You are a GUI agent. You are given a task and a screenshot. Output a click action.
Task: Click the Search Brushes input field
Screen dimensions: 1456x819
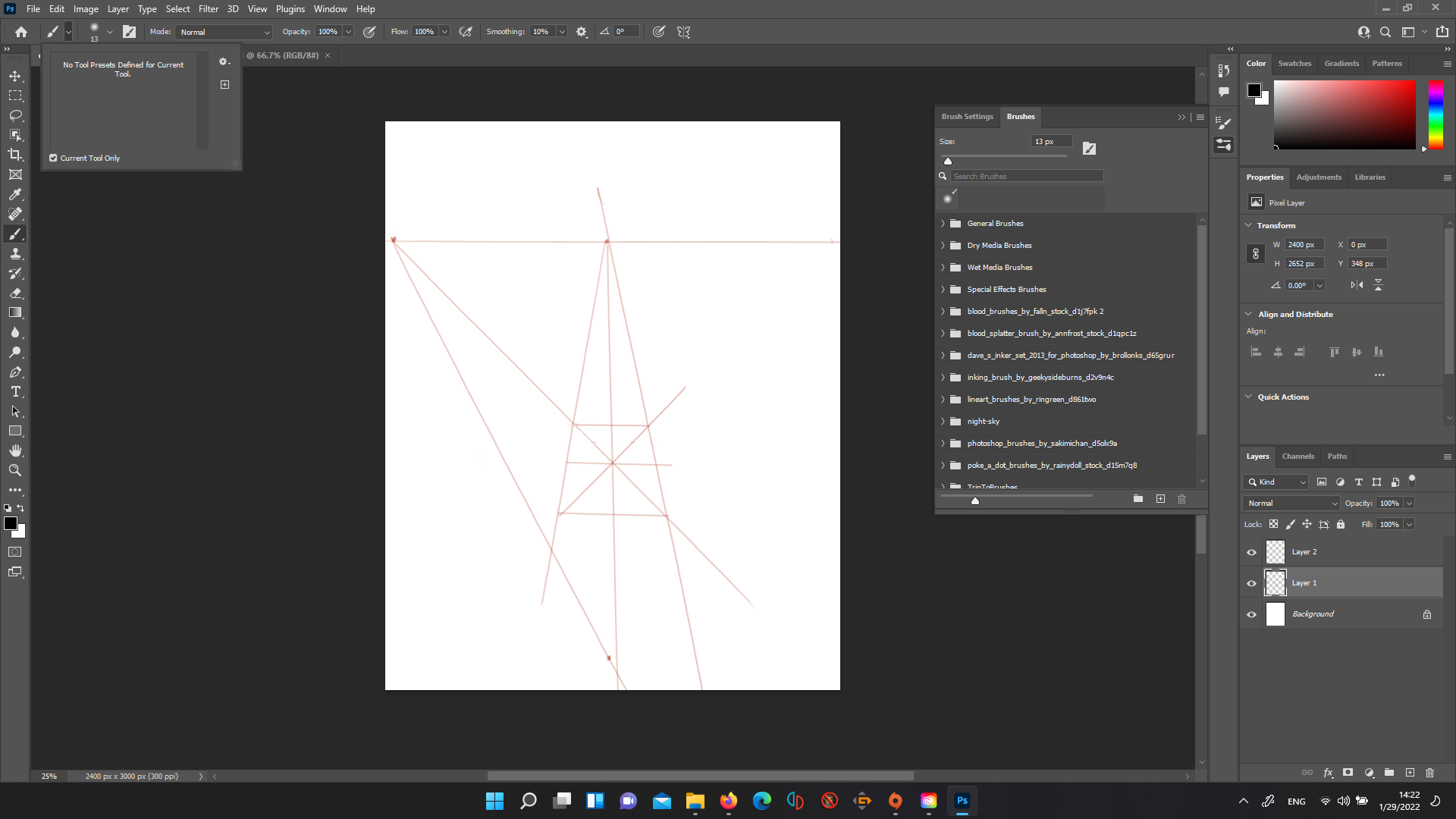pos(1027,175)
